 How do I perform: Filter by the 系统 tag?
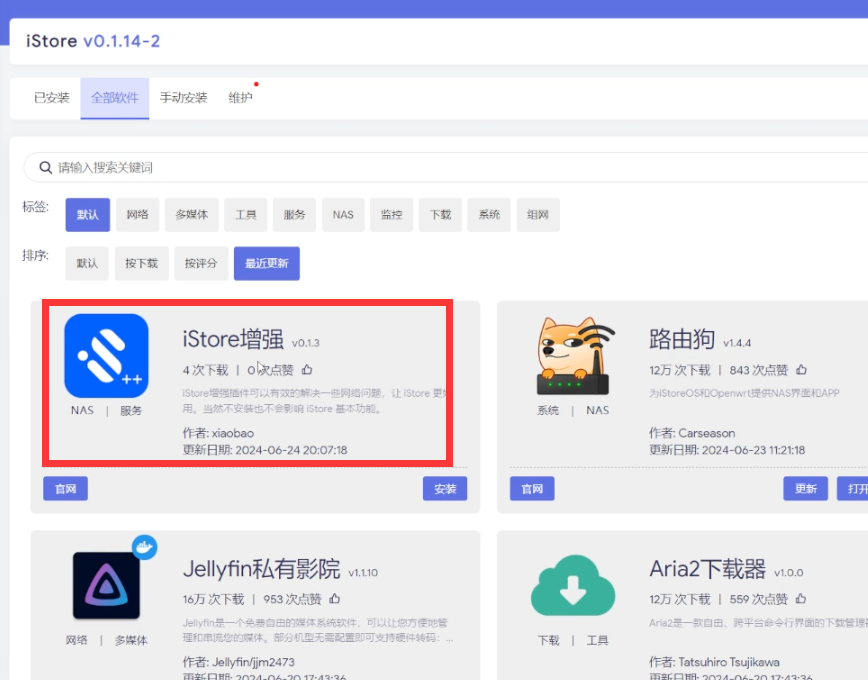pos(489,215)
